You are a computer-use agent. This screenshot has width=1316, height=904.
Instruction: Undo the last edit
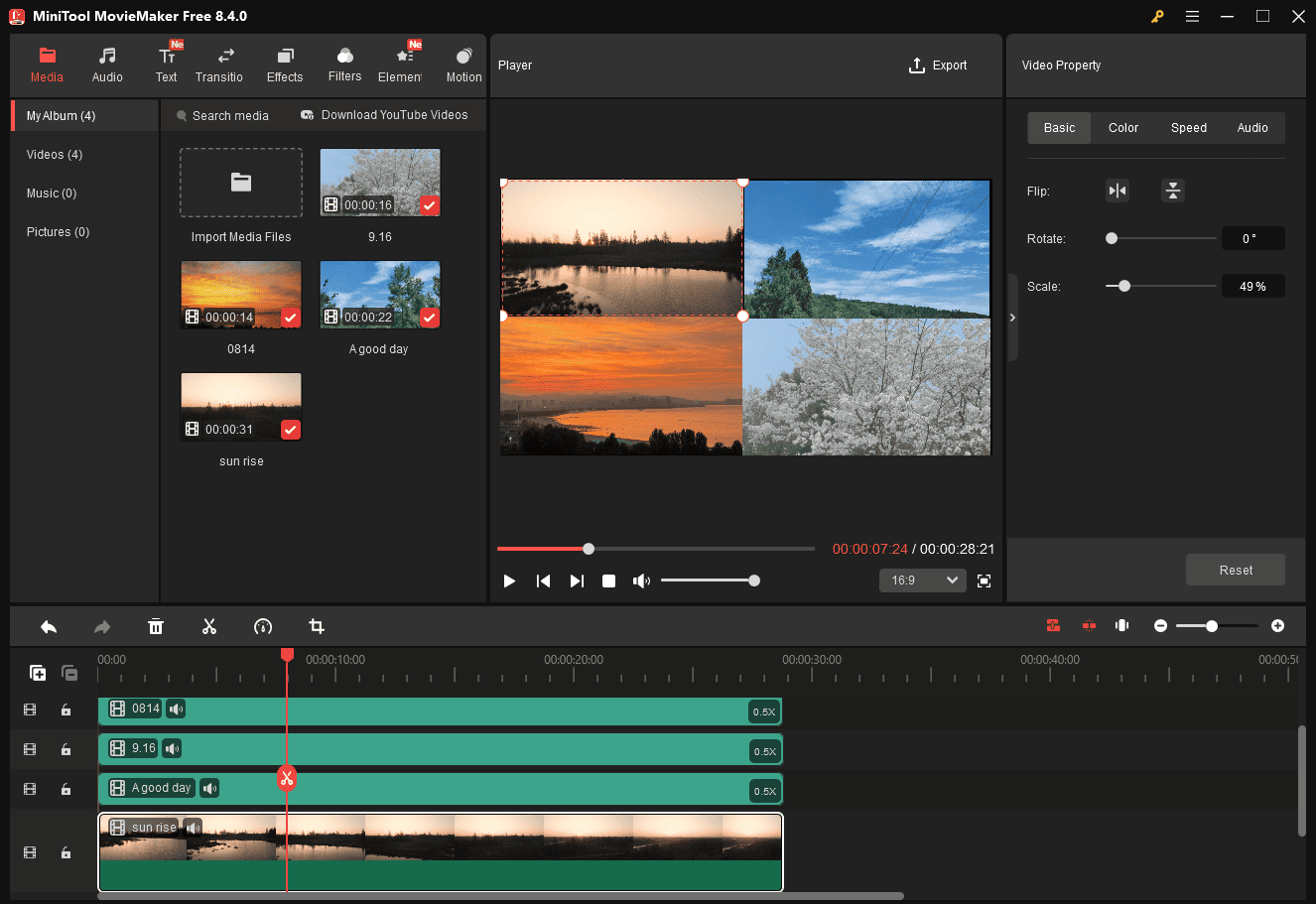tap(49, 626)
